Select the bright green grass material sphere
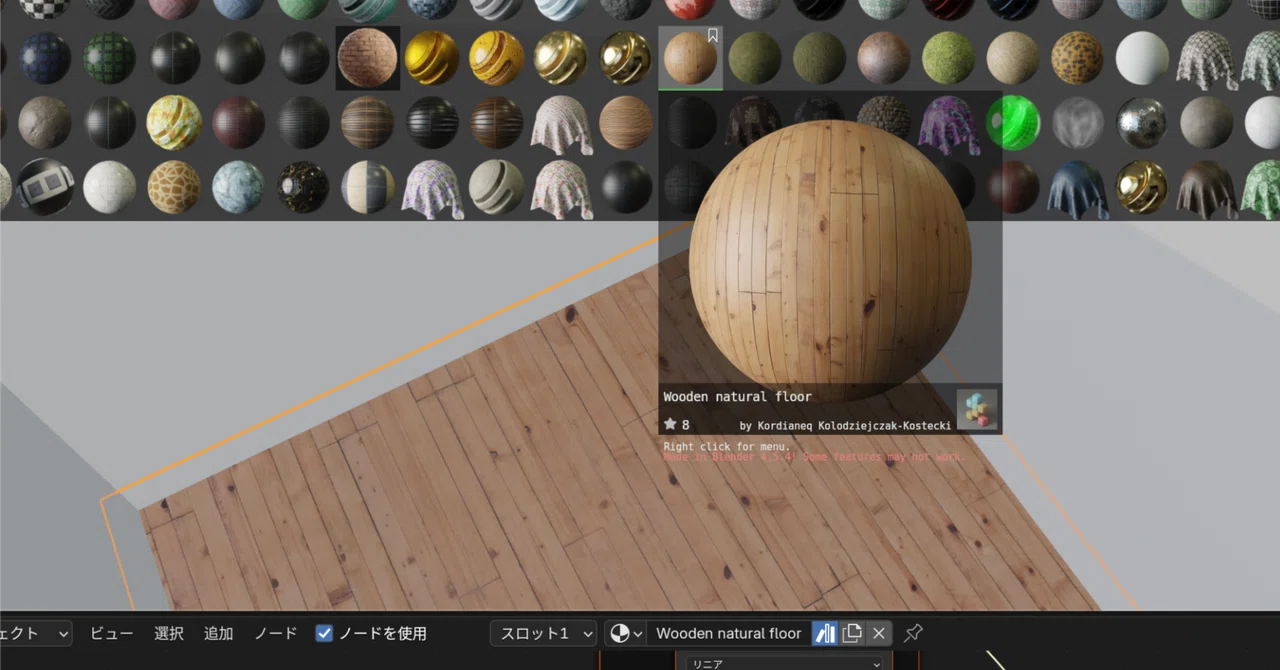 pos(948,58)
